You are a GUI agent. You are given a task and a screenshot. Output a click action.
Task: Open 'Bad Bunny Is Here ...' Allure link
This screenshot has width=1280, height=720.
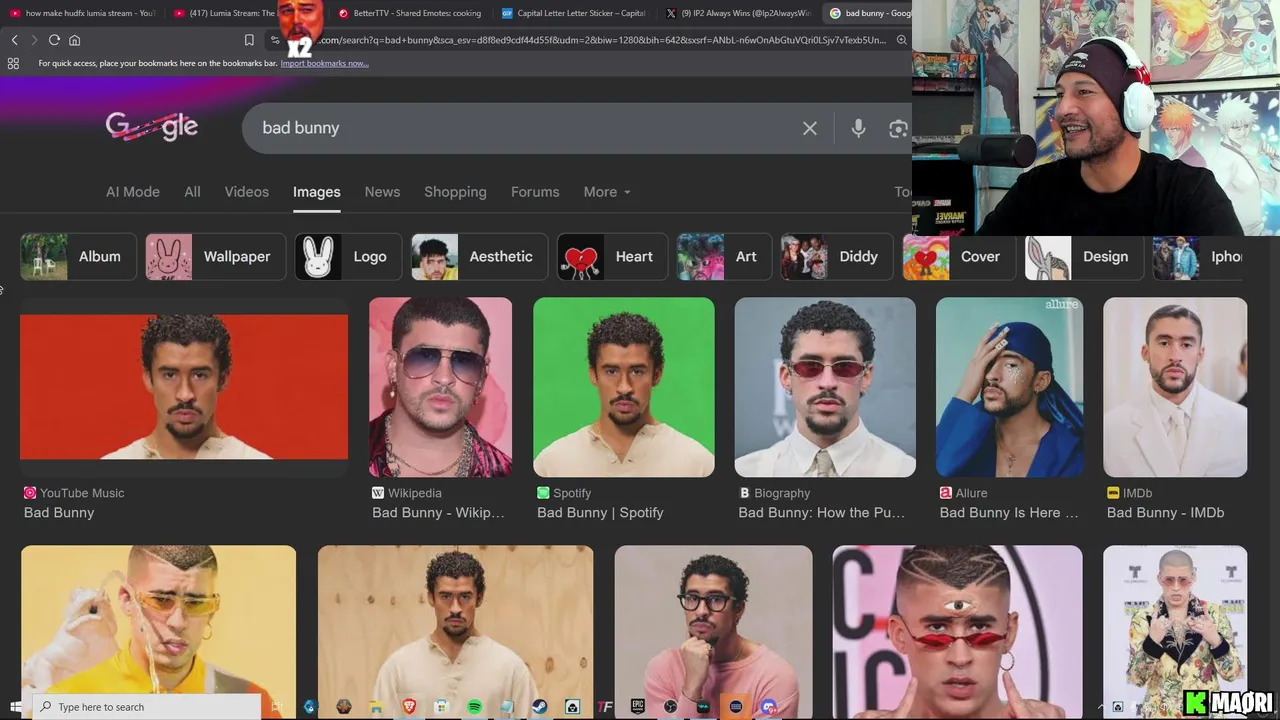[1009, 513]
